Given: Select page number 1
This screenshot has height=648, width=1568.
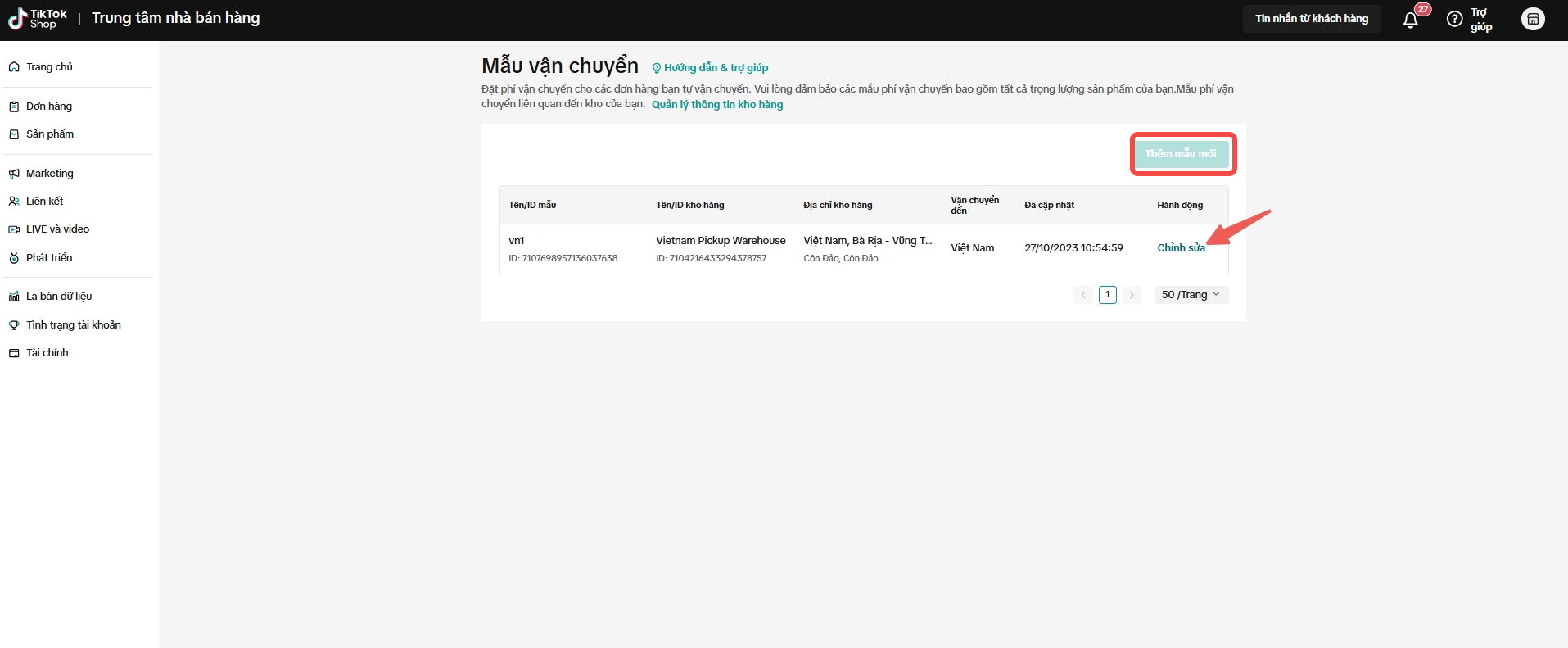Looking at the screenshot, I should (1107, 295).
